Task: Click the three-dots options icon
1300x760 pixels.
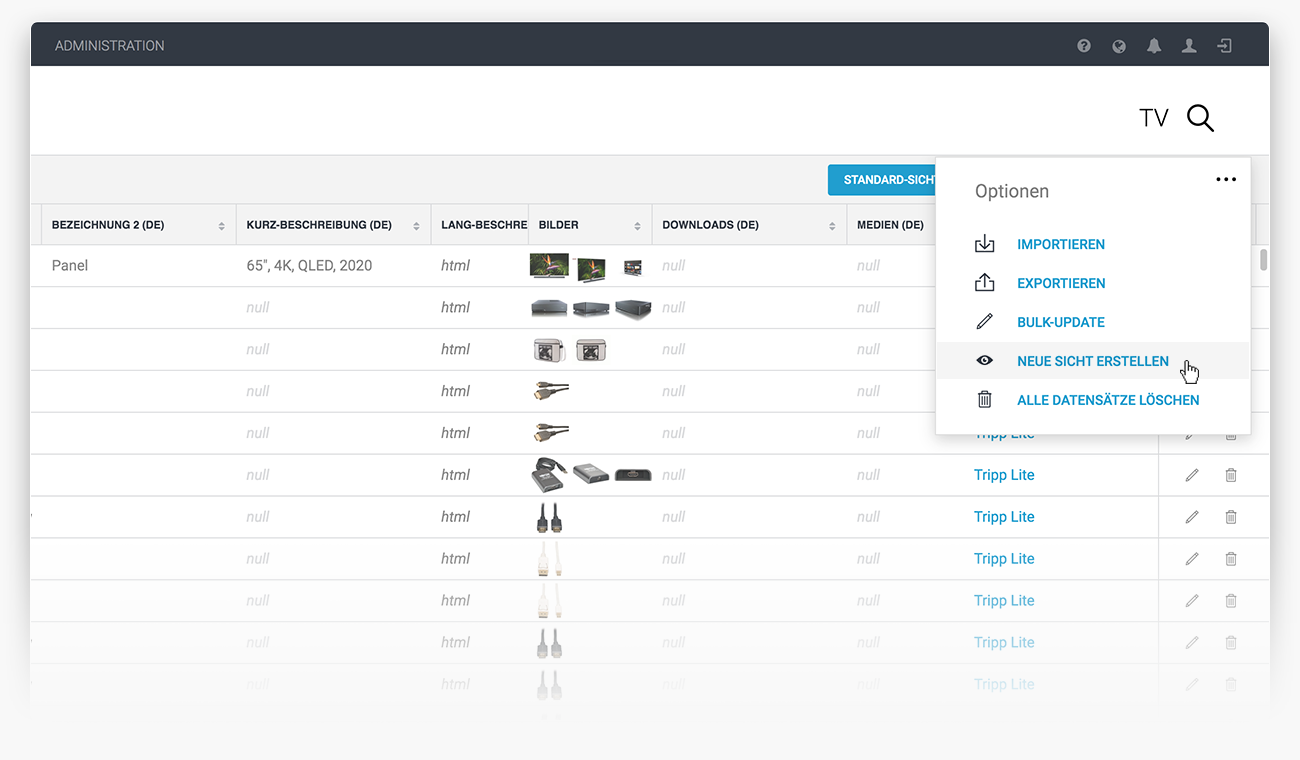Action: (1226, 180)
